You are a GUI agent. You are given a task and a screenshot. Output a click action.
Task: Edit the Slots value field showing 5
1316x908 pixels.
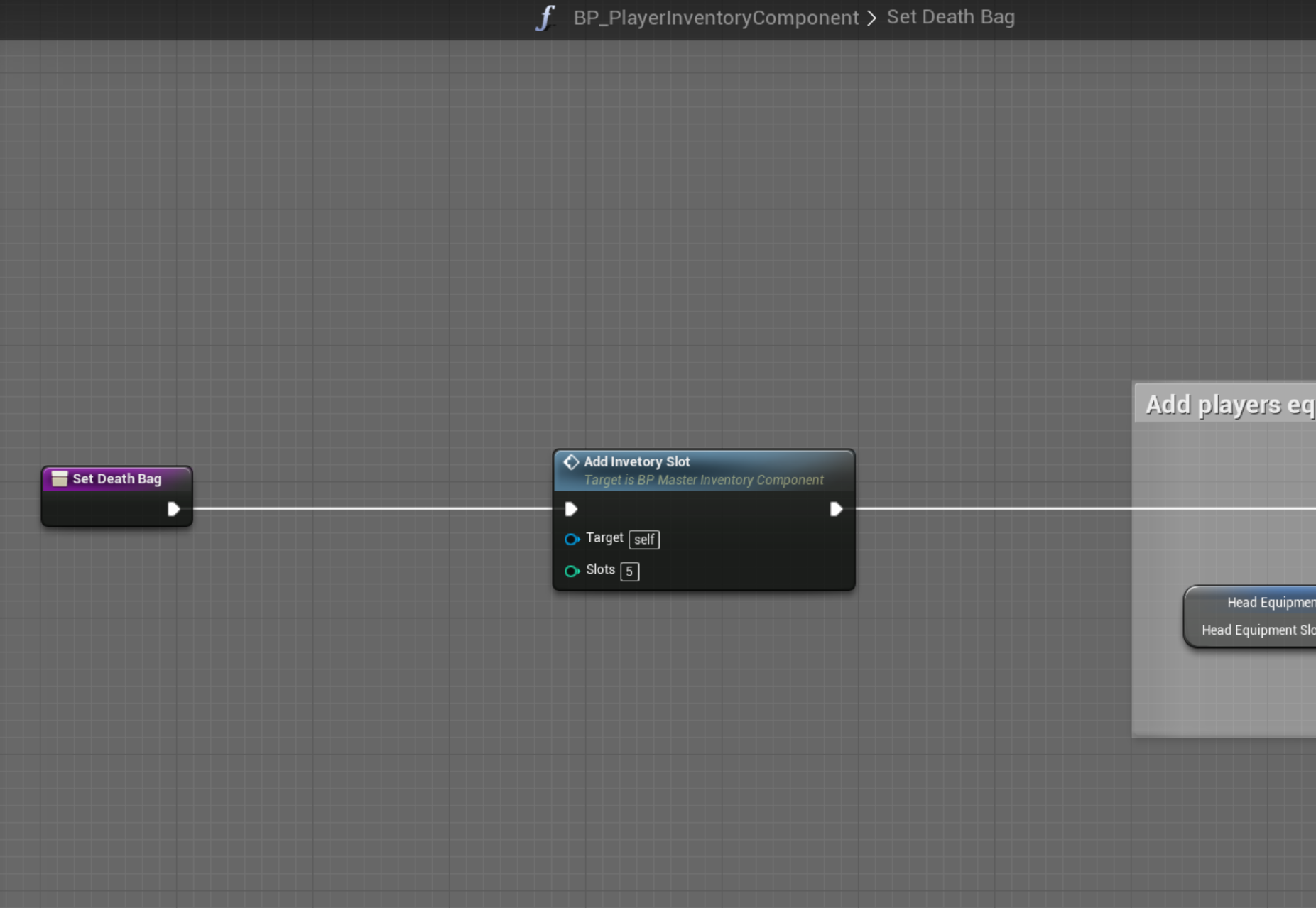[x=630, y=571]
